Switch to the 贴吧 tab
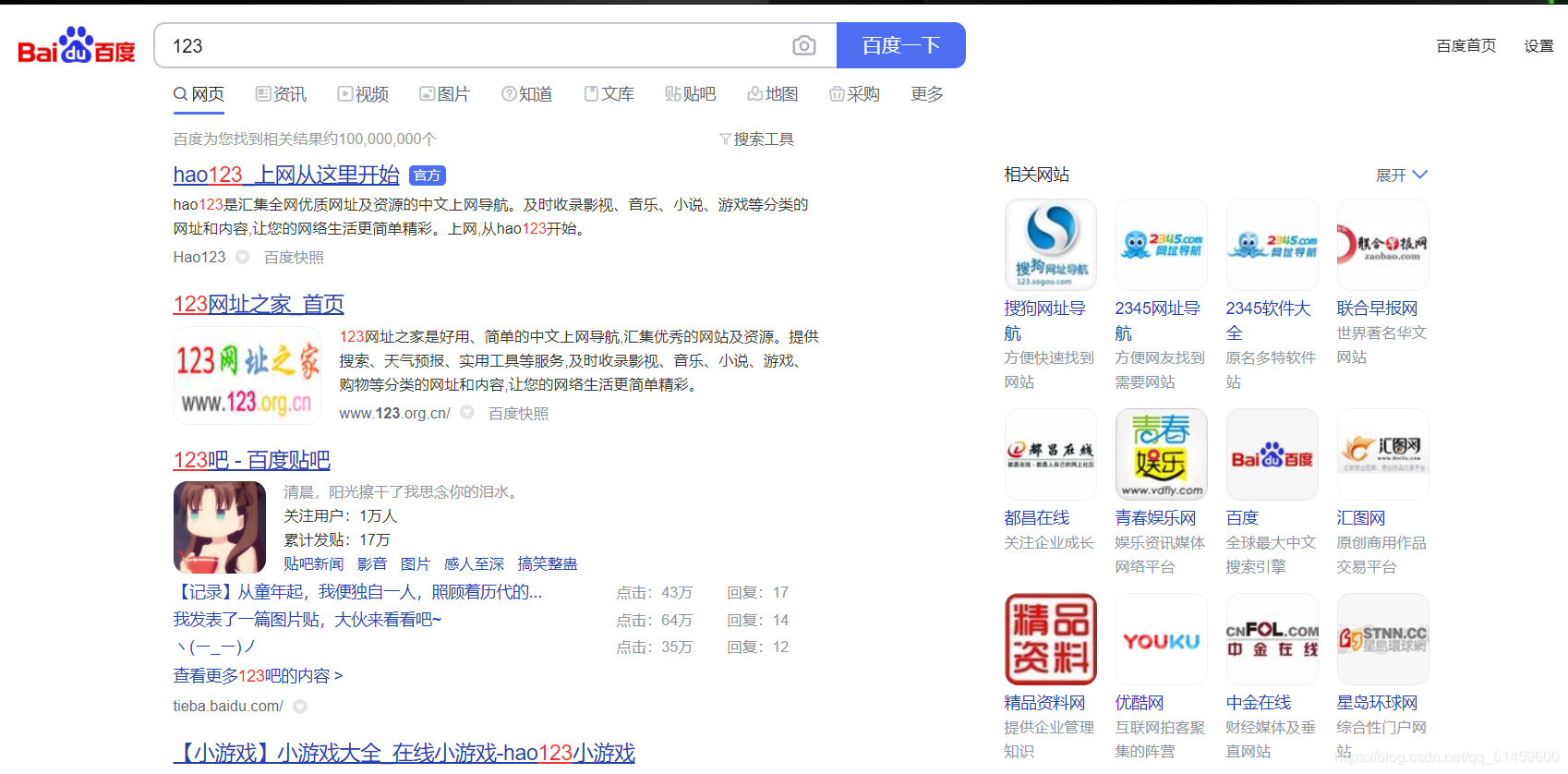The width and height of the screenshot is (1568, 774). pyautogui.click(x=690, y=94)
